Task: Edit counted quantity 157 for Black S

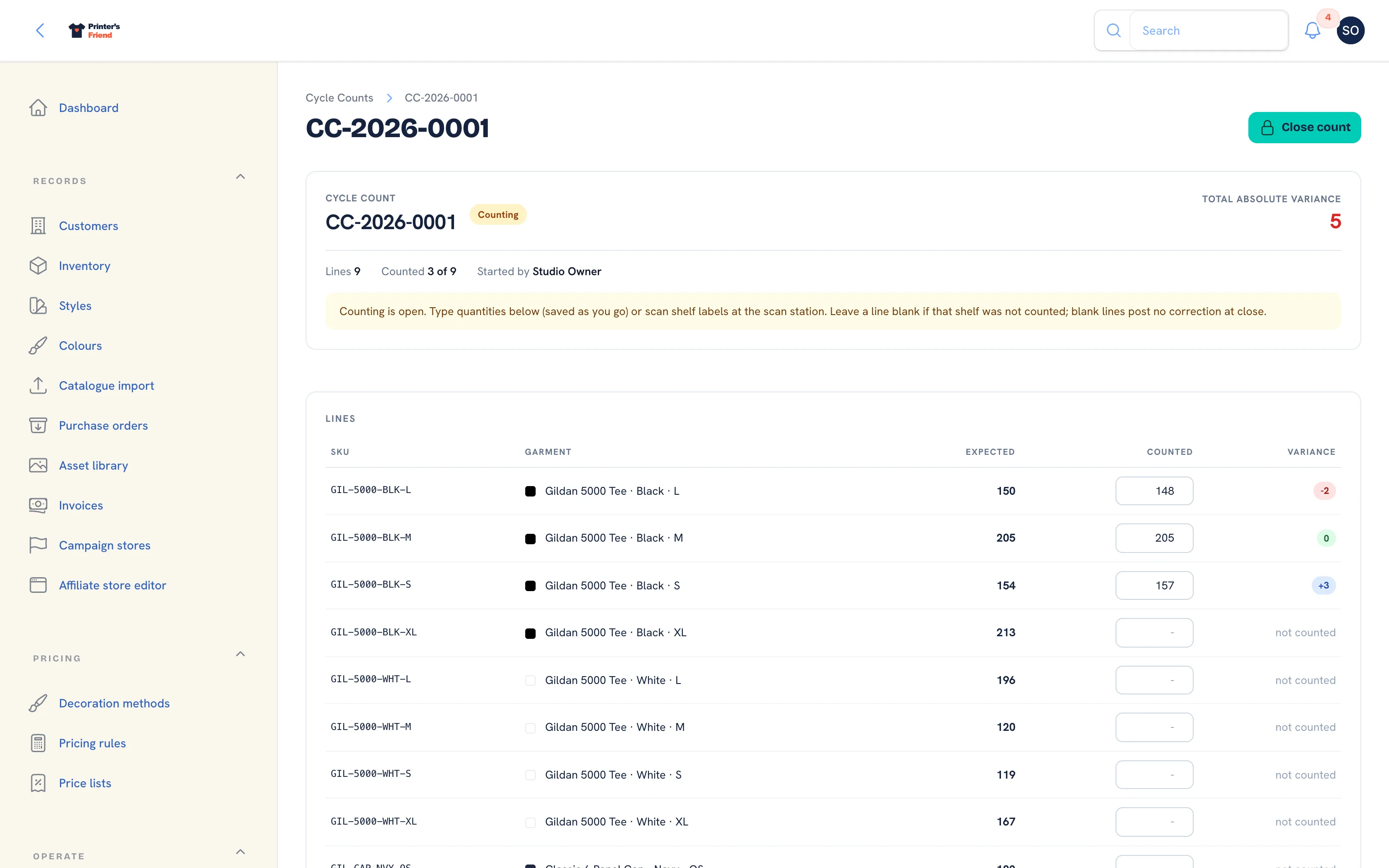Action: click(1154, 585)
